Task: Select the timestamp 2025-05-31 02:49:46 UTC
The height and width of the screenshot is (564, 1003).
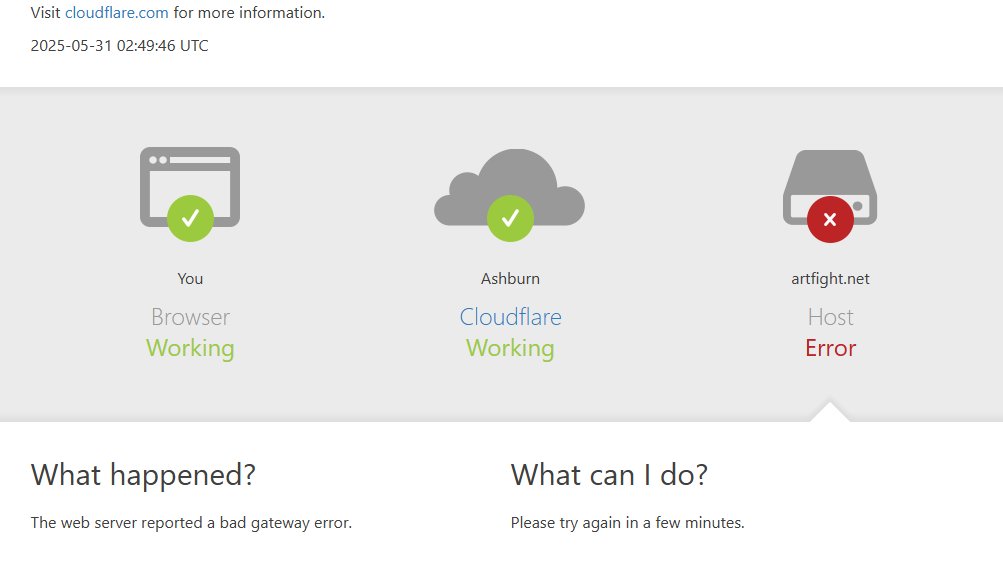Action: click(x=120, y=46)
